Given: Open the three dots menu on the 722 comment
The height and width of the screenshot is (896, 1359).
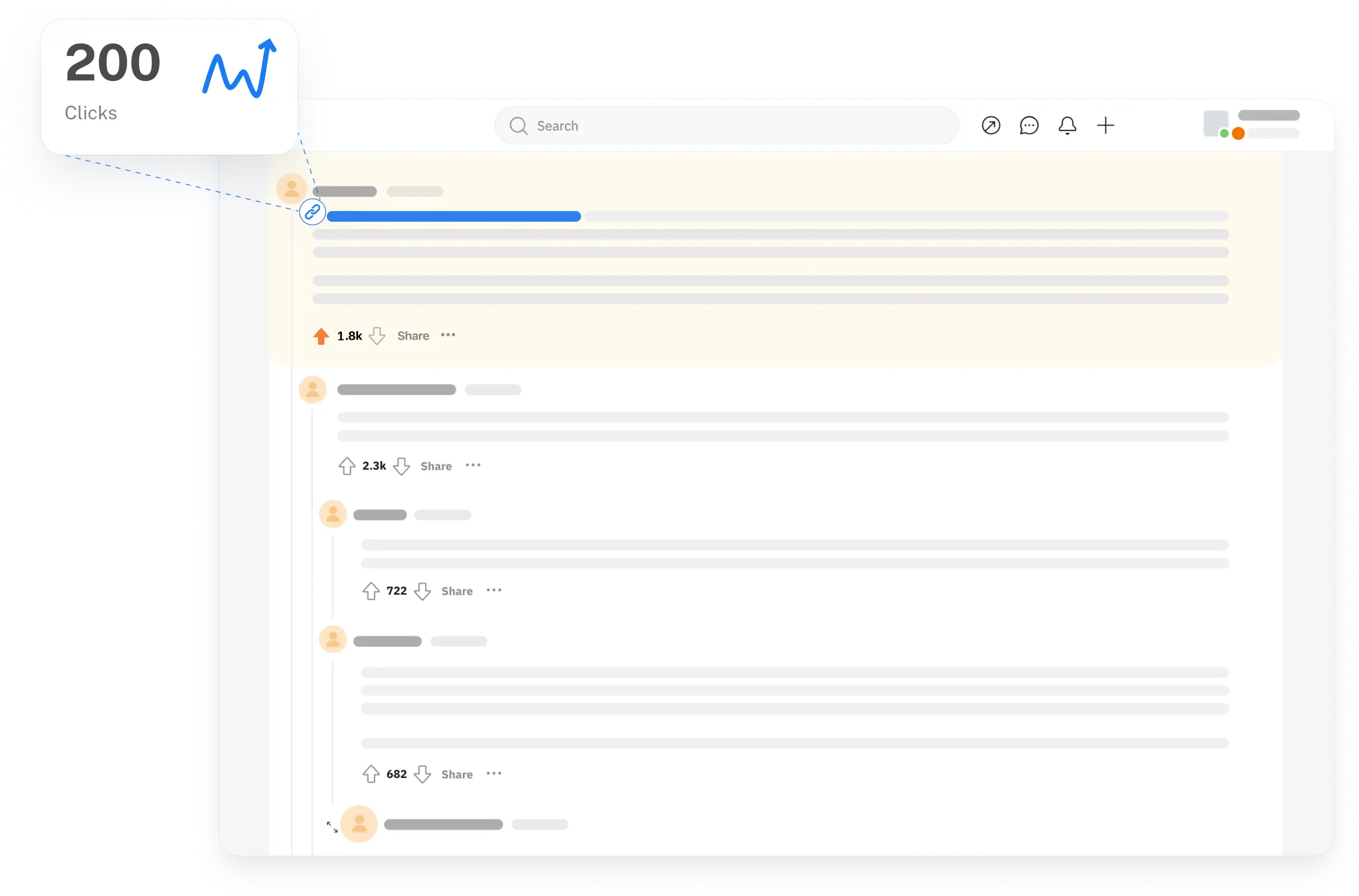Looking at the screenshot, I should (494, 590).
